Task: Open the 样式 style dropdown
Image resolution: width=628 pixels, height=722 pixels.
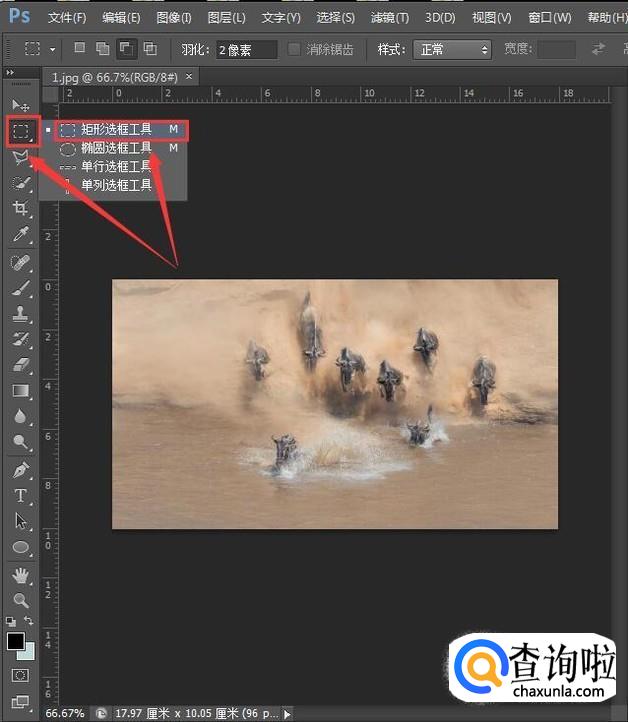Action: pos(452,49)
